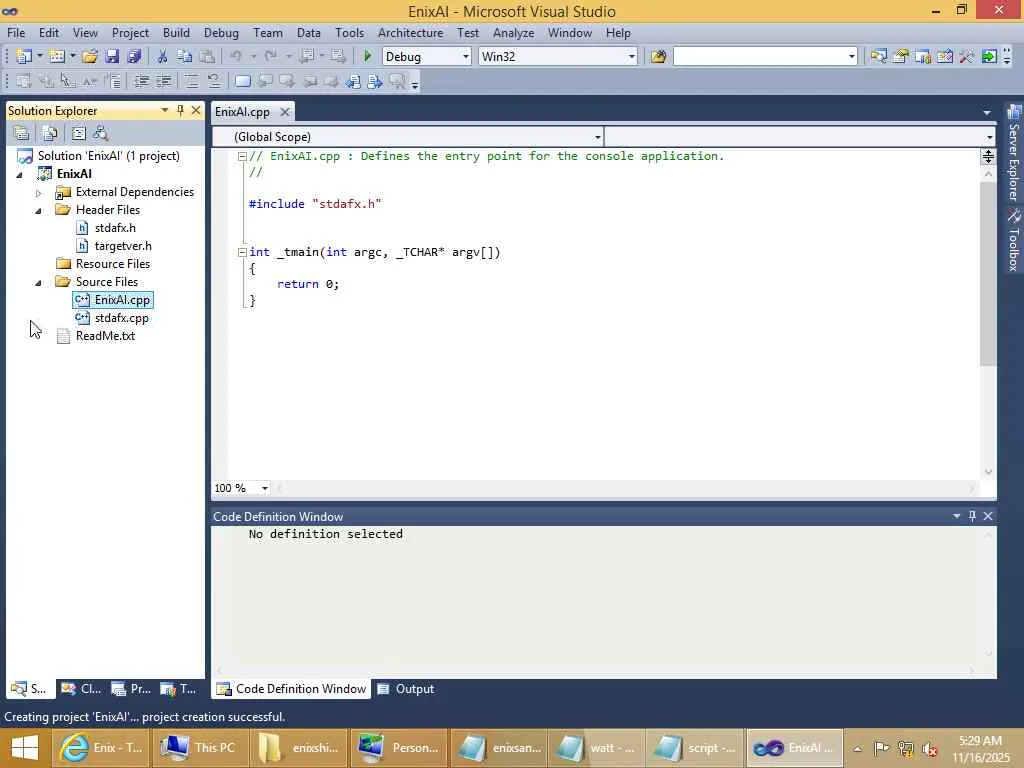
Task: Select the Code Definition Window bottom tab
Action: coord(291,689)
